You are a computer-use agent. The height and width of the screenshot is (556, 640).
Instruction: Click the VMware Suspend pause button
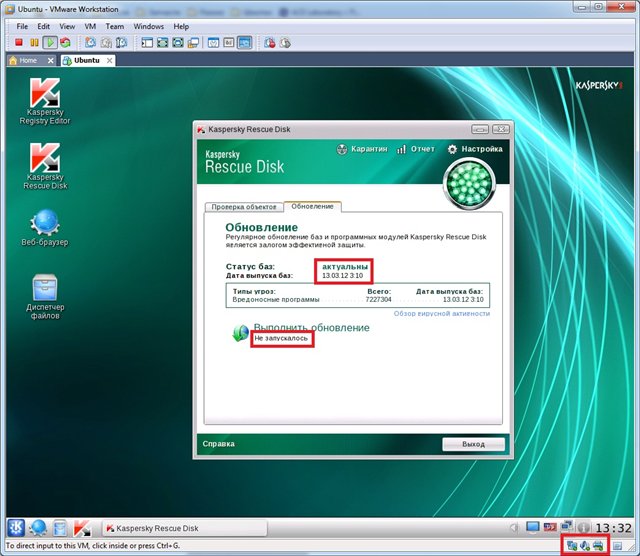click(35, 43)
